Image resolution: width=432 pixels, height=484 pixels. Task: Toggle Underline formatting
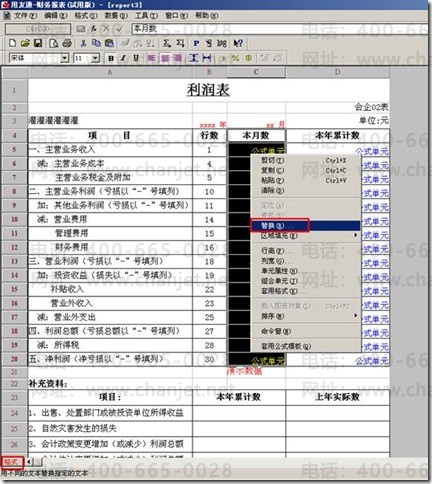click(136, 58)
